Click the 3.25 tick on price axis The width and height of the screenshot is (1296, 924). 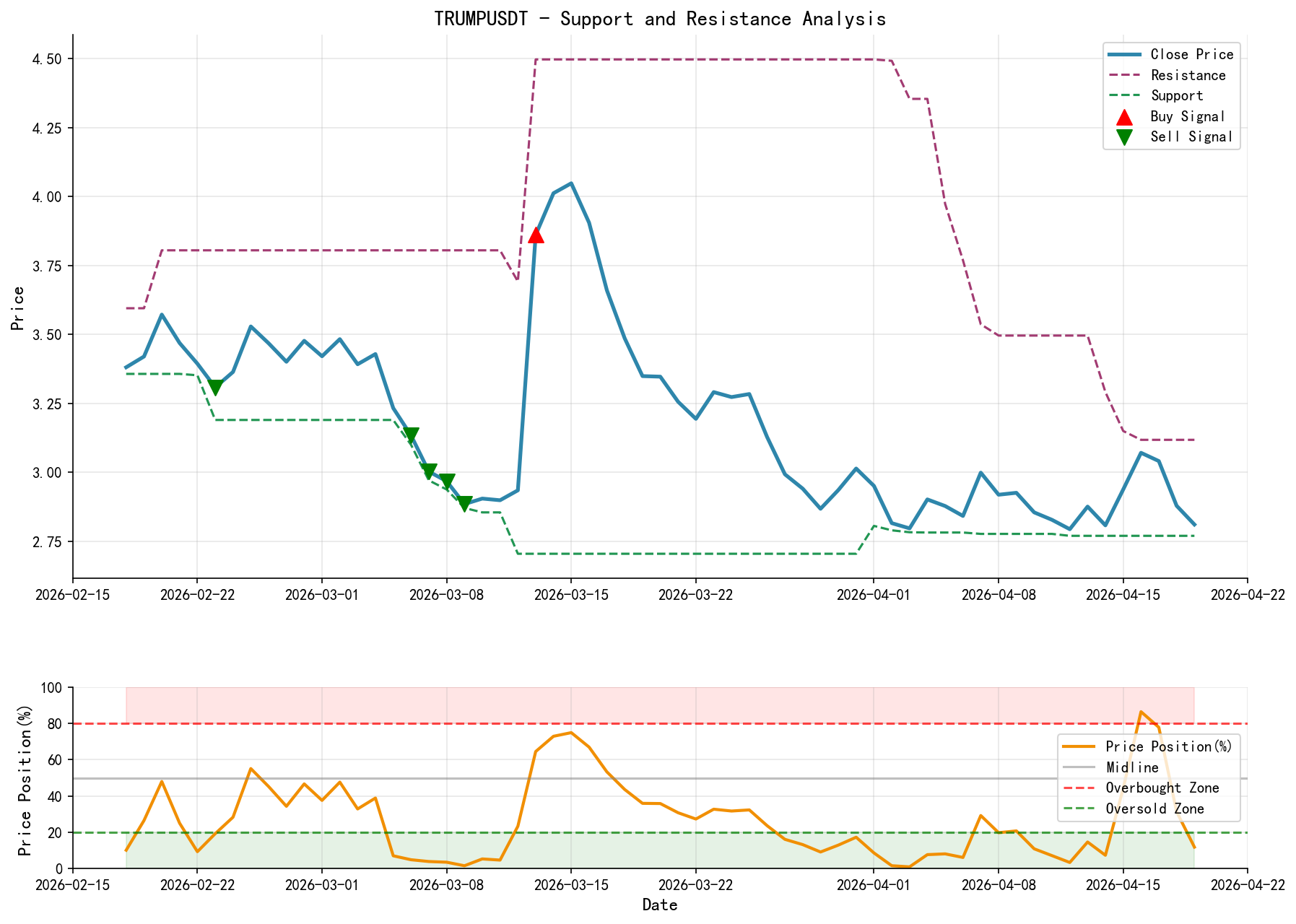(x=48, y=404)
